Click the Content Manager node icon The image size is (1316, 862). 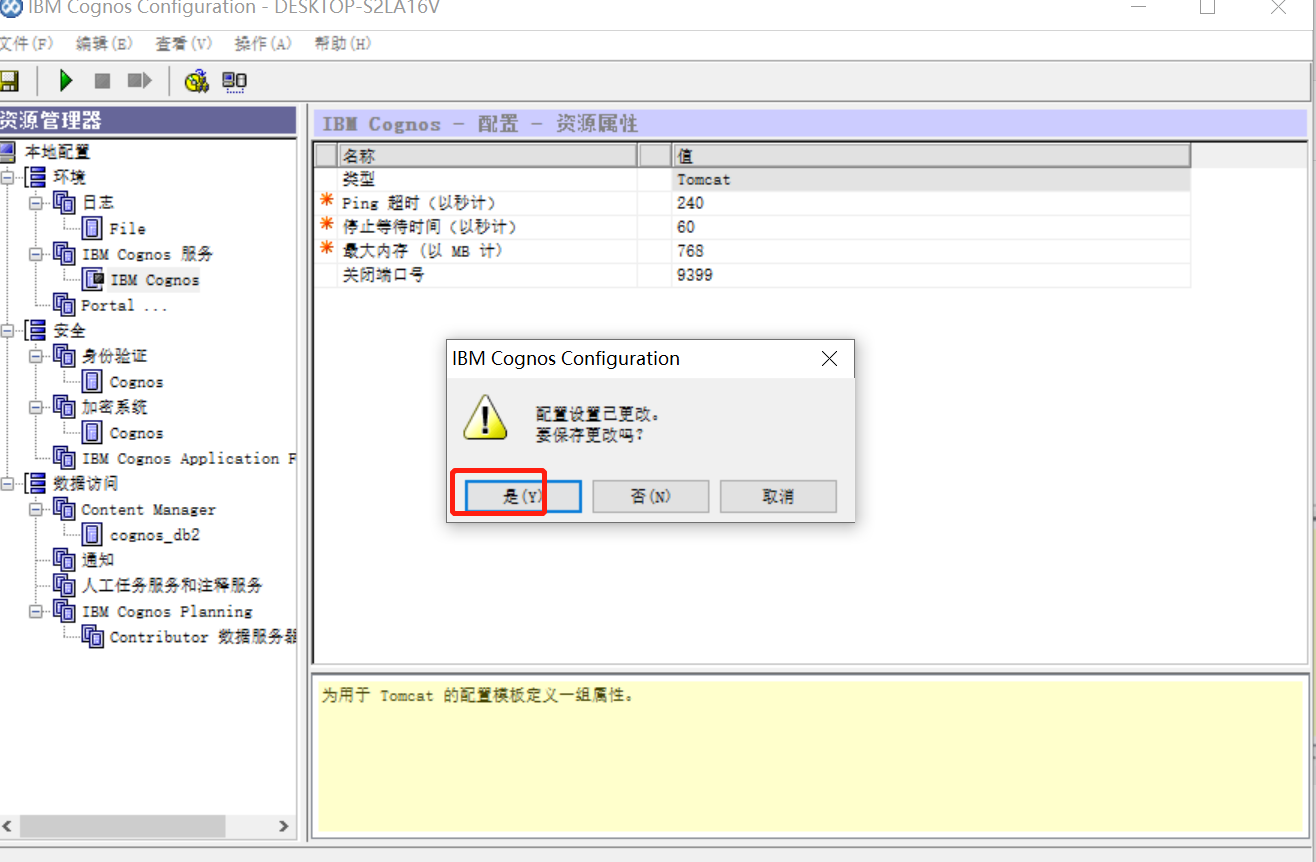[64, 509]
